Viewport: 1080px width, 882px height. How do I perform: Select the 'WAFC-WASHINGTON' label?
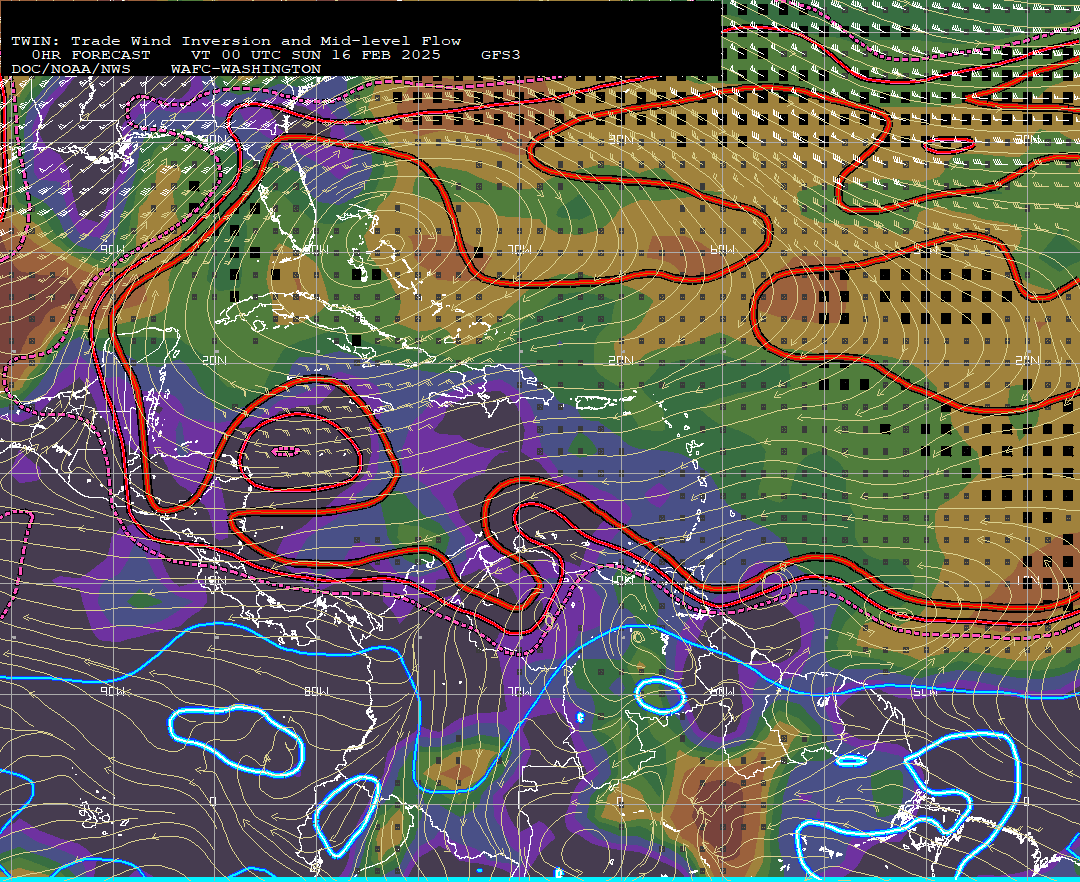[x=246, y=70]
